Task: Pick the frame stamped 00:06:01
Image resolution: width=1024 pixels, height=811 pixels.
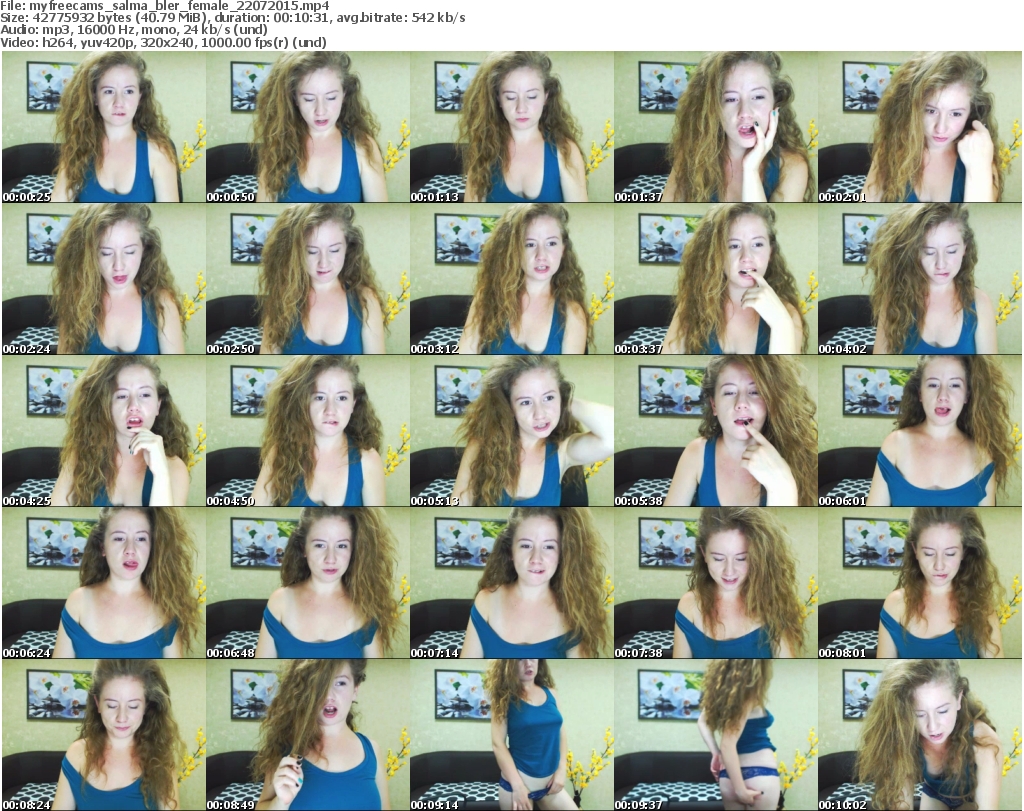Action: [x=920, y=431]
